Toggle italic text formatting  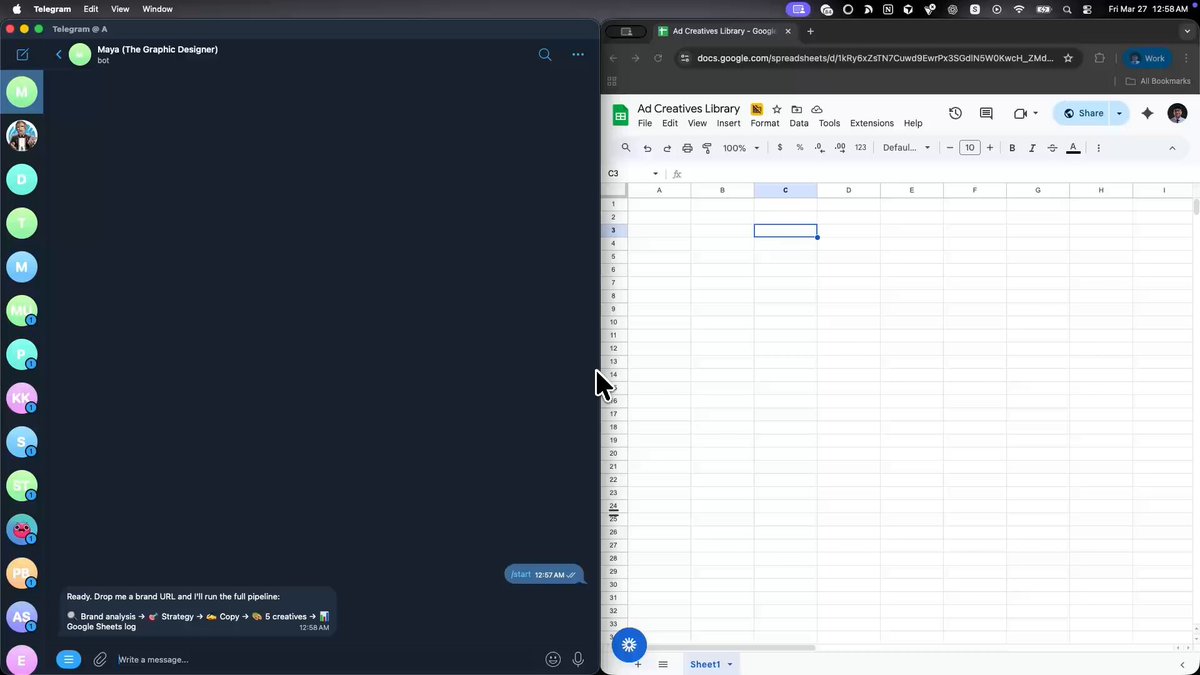(x=1032, y=148)
